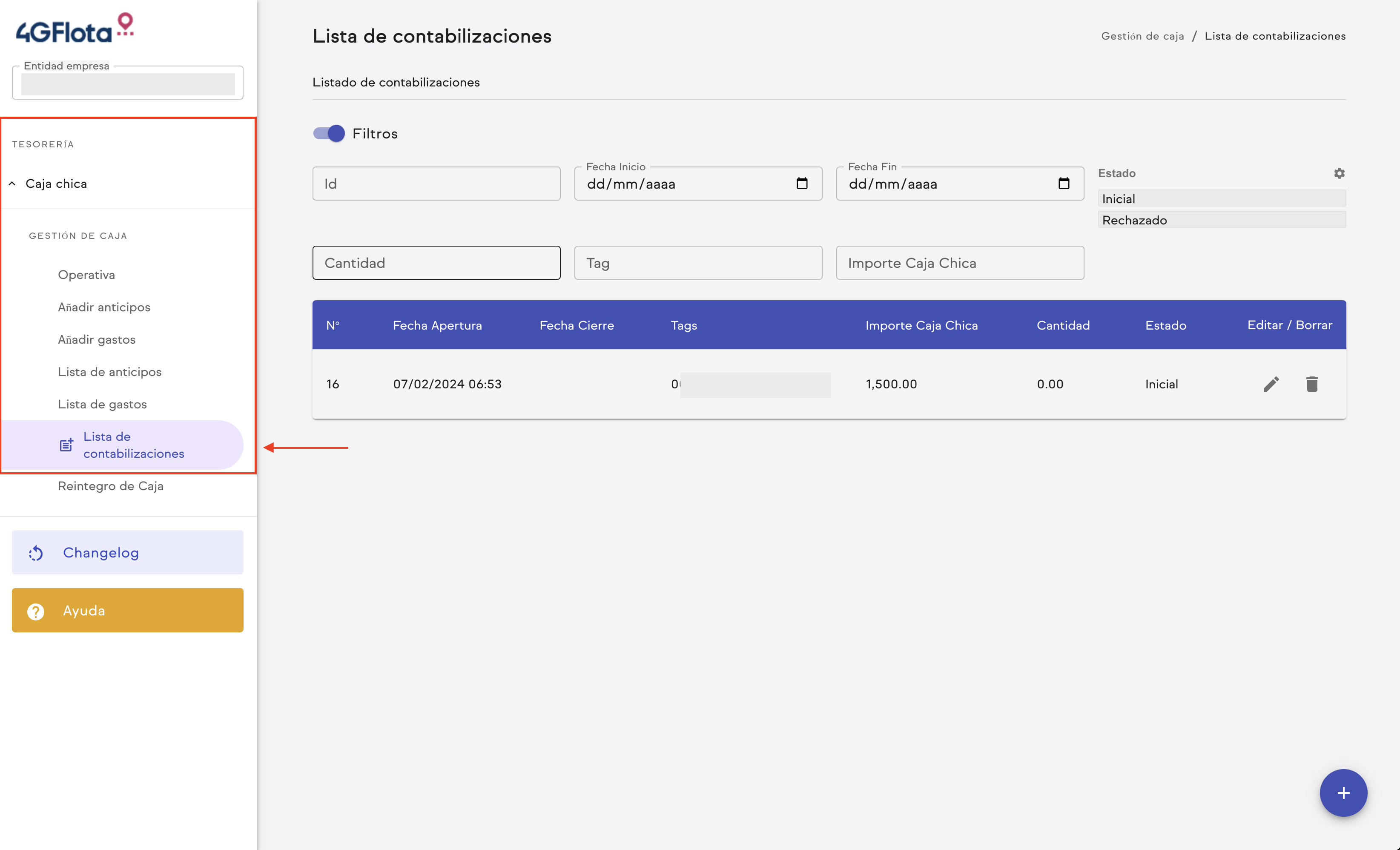Open the Fecha Fin calendar picker

pos(1064,184)
